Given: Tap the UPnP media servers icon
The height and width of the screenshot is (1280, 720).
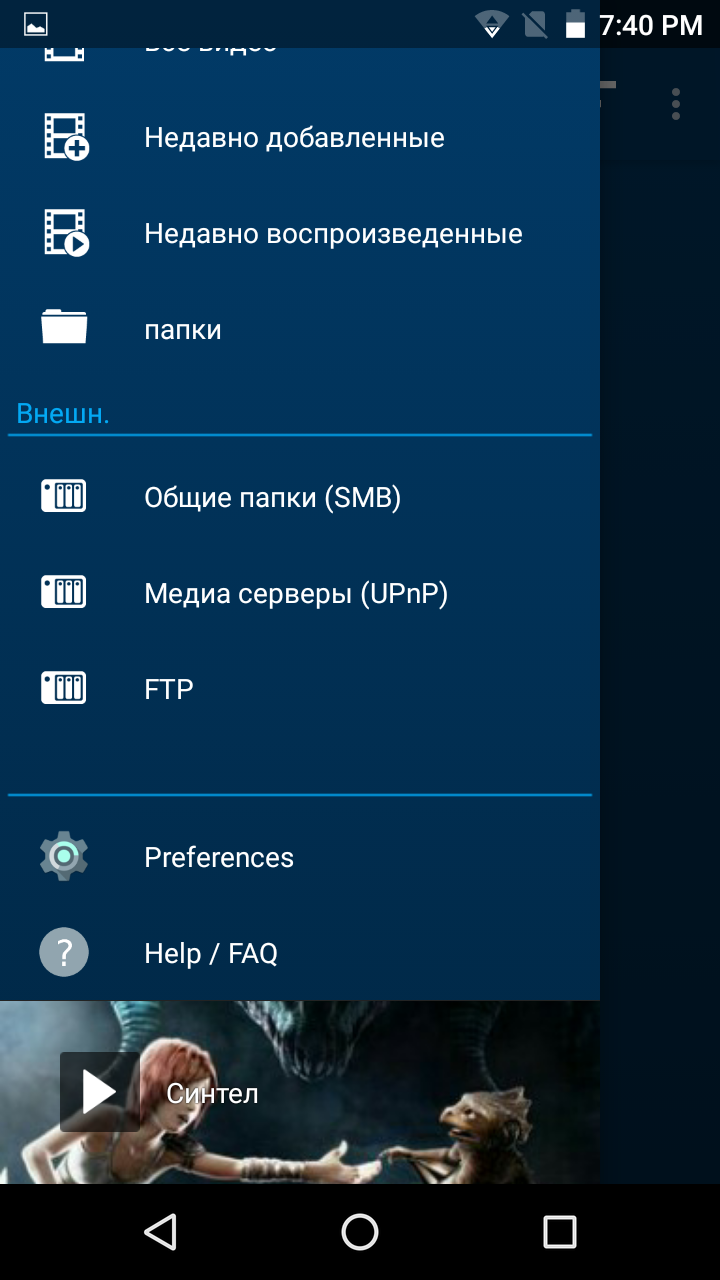Looking at the screenshot, I should [x=64, y=592].
